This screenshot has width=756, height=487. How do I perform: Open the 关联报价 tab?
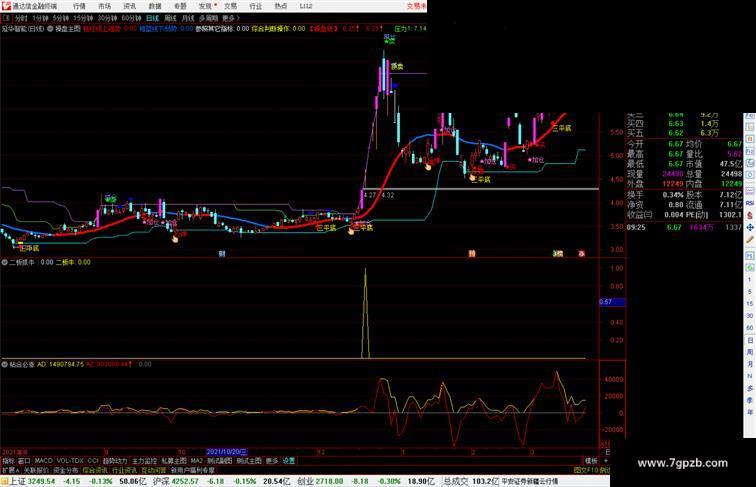36,470
